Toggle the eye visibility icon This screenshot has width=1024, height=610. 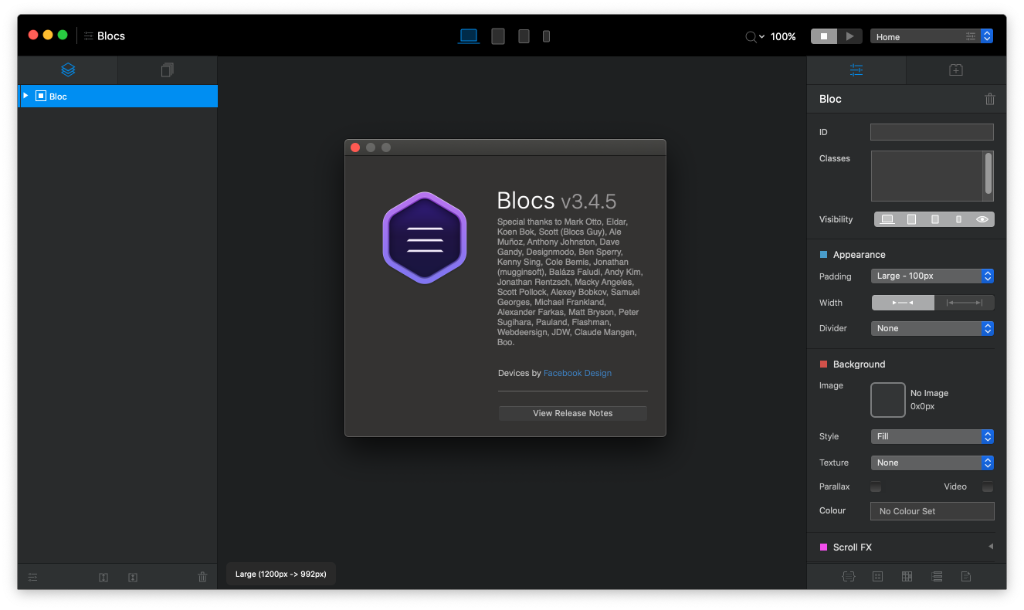(x=982, y=219)
